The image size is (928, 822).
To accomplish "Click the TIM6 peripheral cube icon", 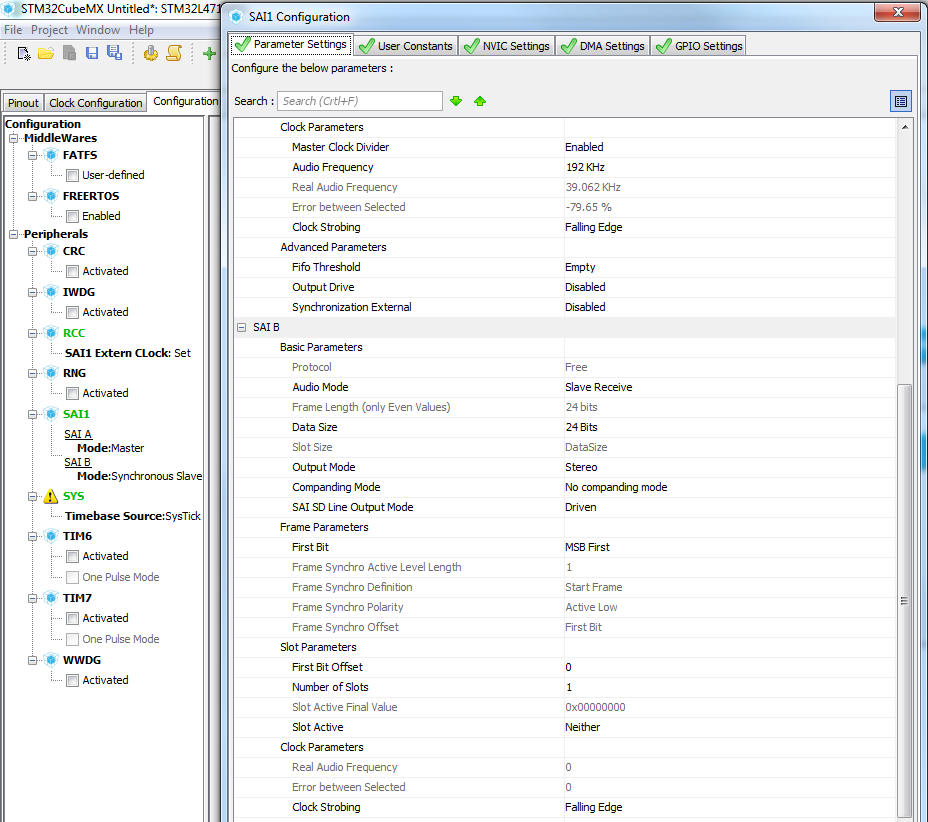I will click(51, 536).
